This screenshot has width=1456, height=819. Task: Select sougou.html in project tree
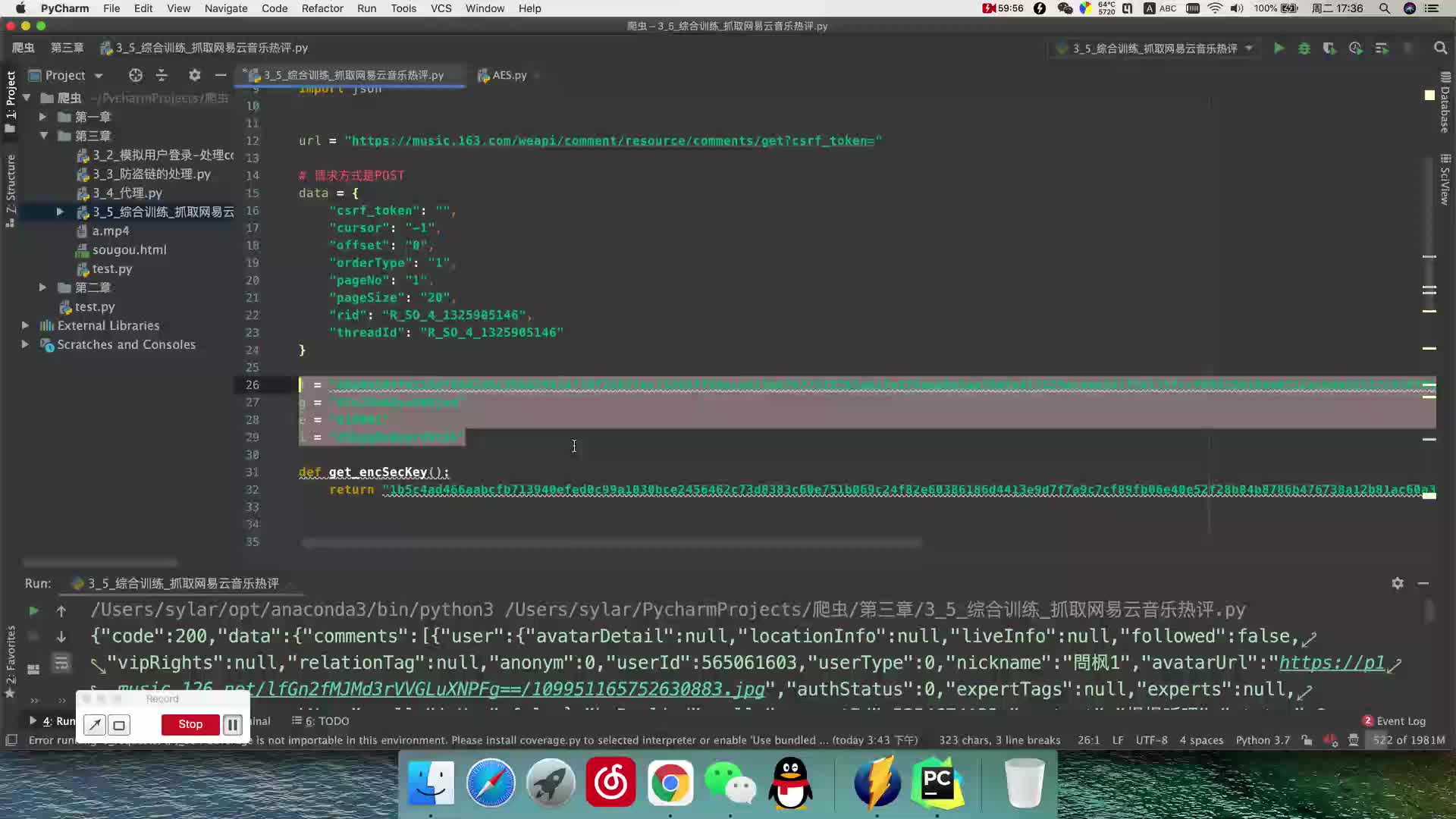click(129, 249)
